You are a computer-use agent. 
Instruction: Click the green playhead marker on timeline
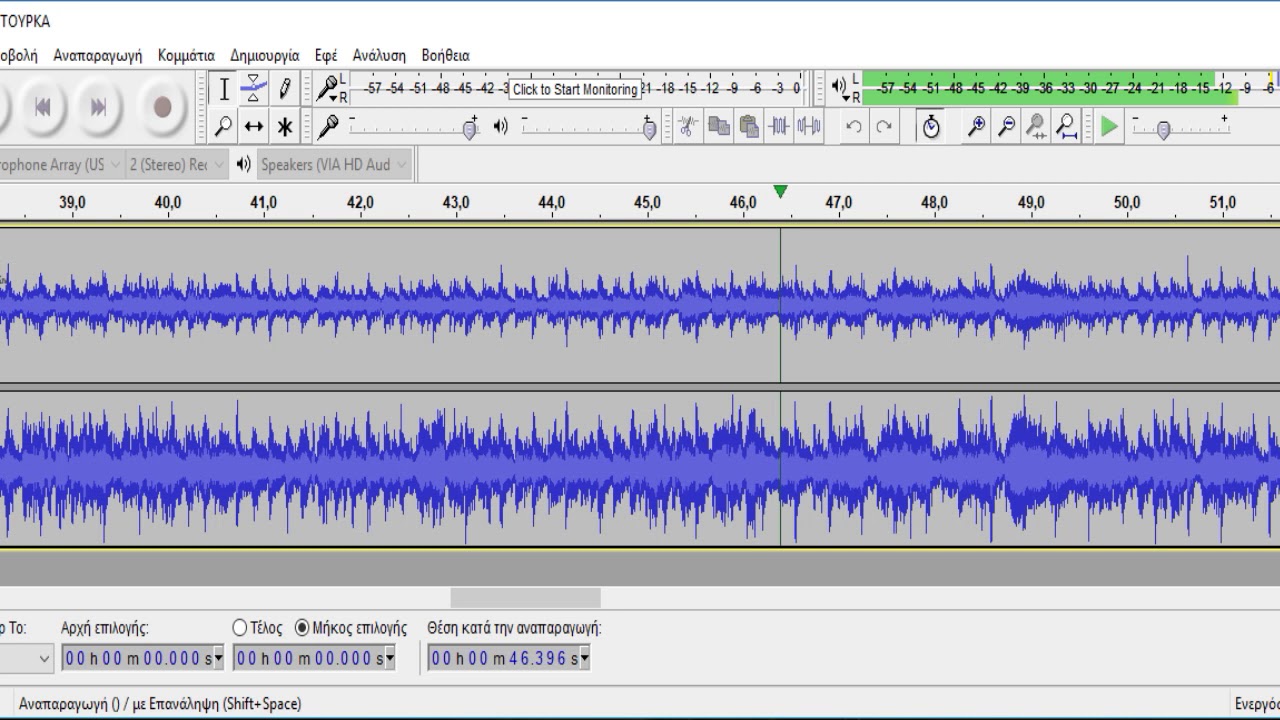point(780,191)
